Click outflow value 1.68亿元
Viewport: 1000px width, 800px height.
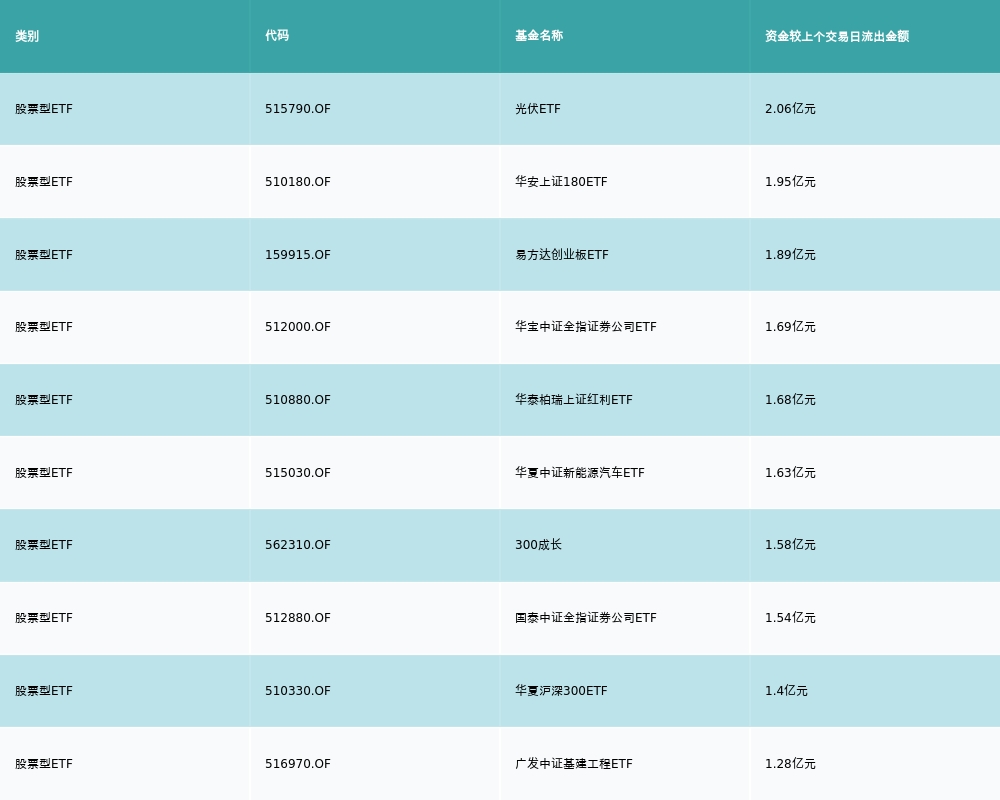tap(790, 400)
